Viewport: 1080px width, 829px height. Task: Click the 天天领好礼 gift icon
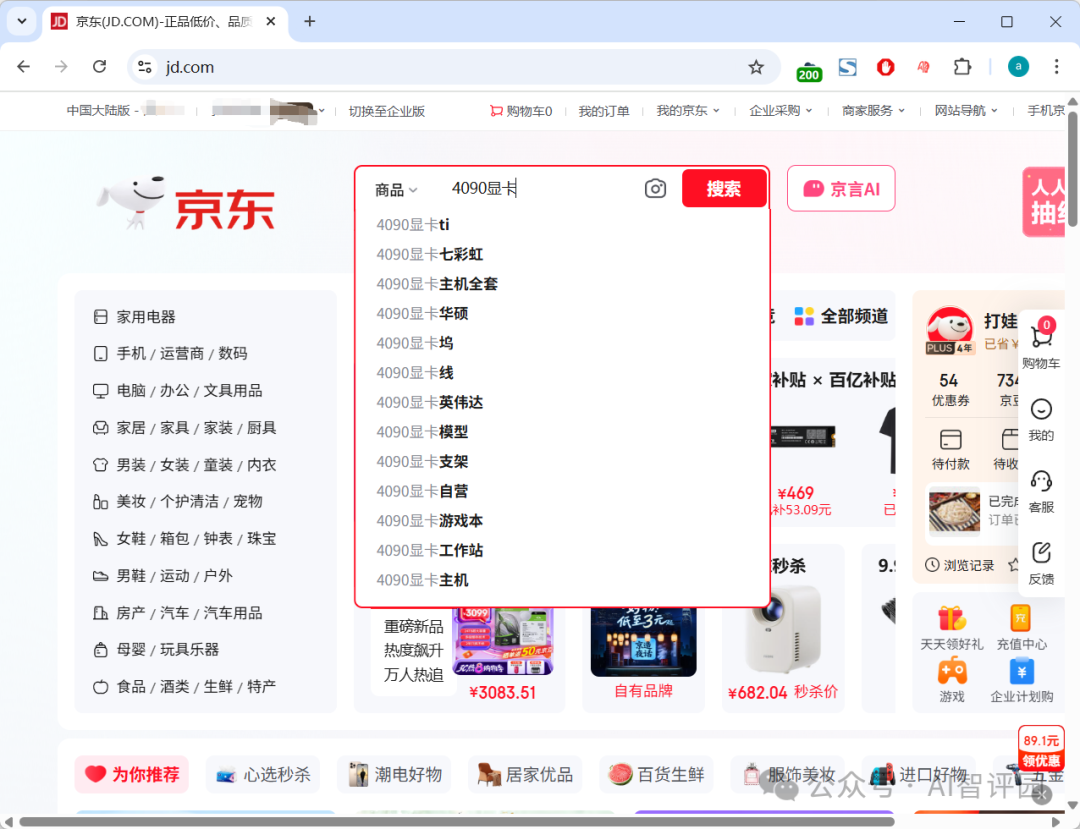point(951,619)
